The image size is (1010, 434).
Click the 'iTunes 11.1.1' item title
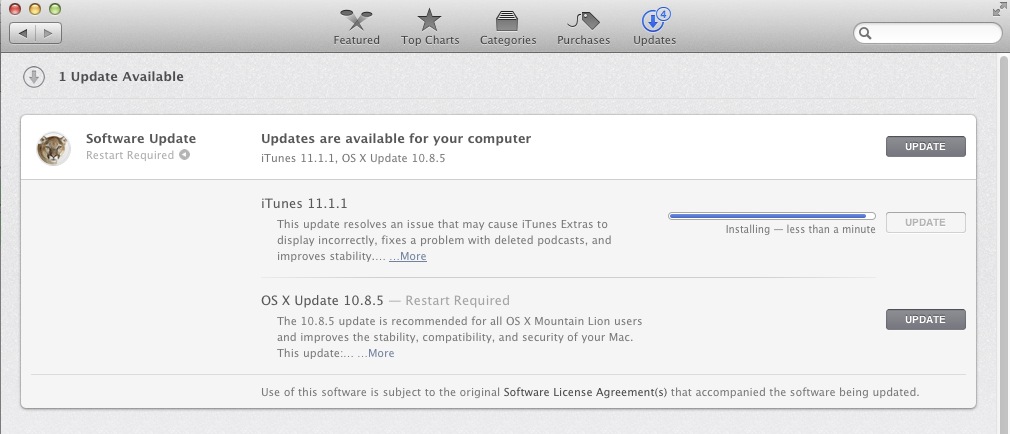[304, 203]
